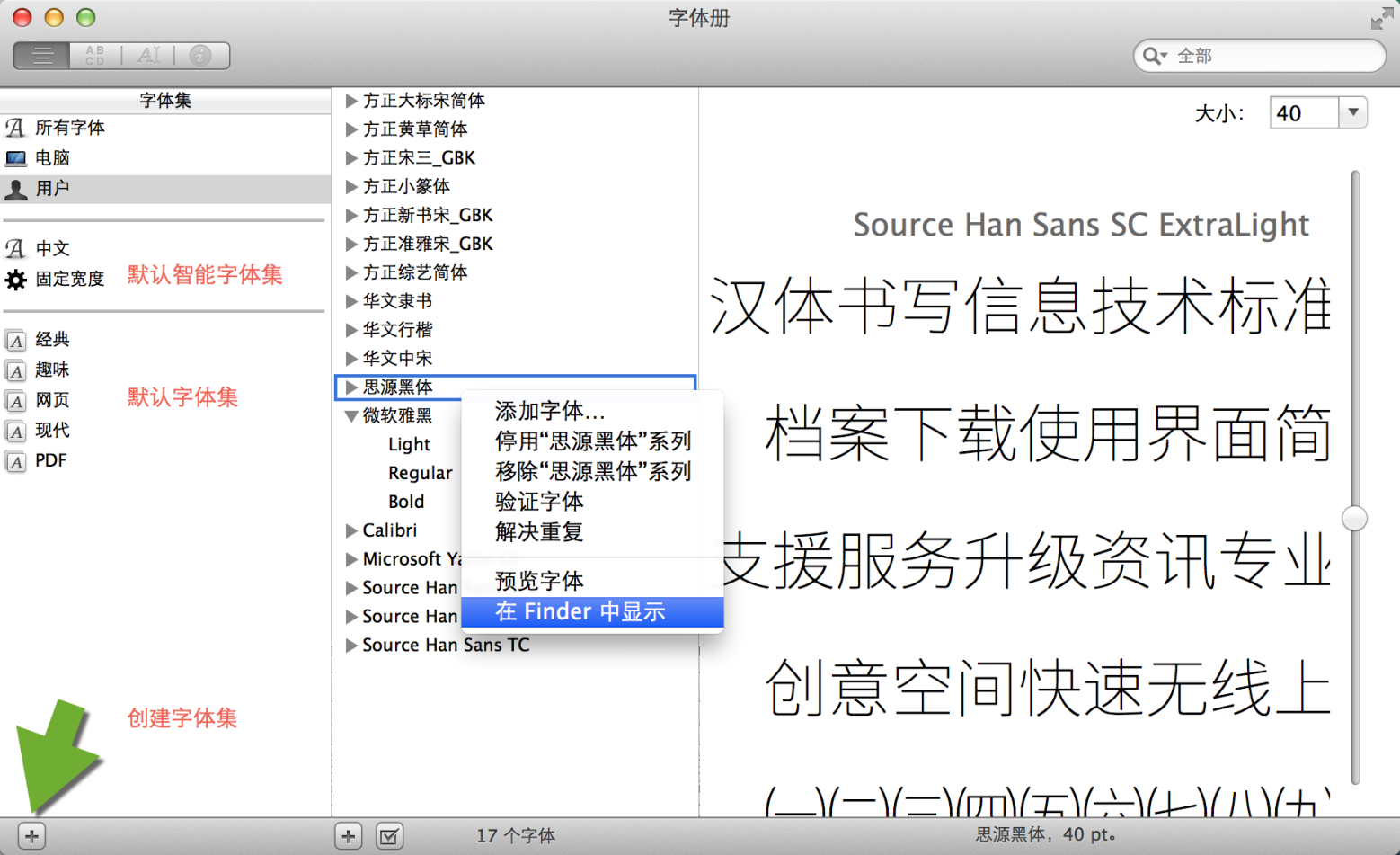Expand the 方正小篆体 family
1400x855 pixels.
point(351,187)
